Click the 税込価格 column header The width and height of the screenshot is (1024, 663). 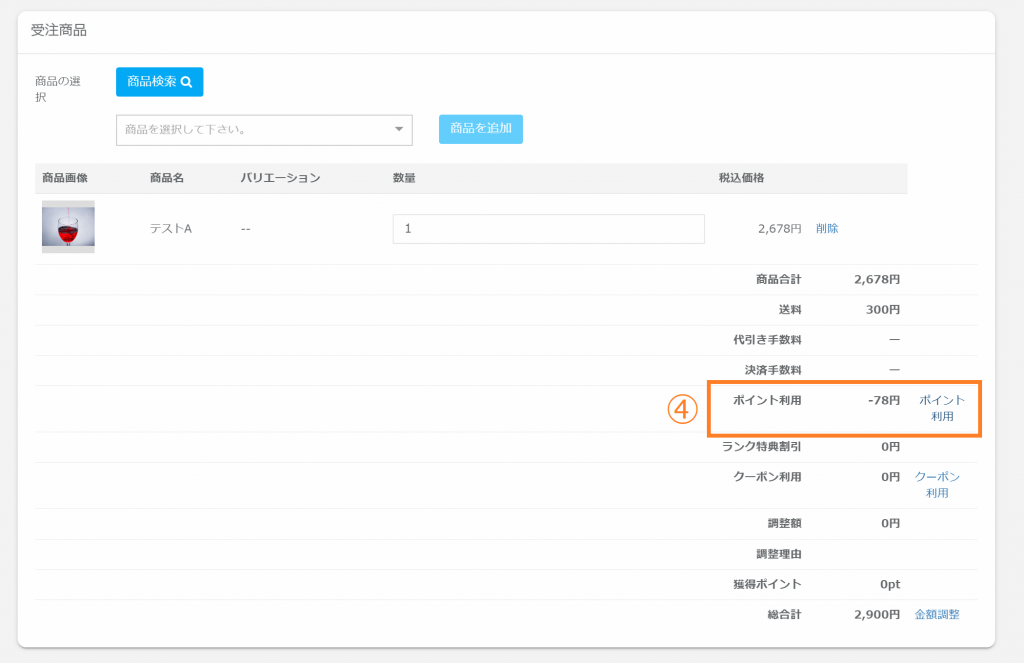coord(741,178)
